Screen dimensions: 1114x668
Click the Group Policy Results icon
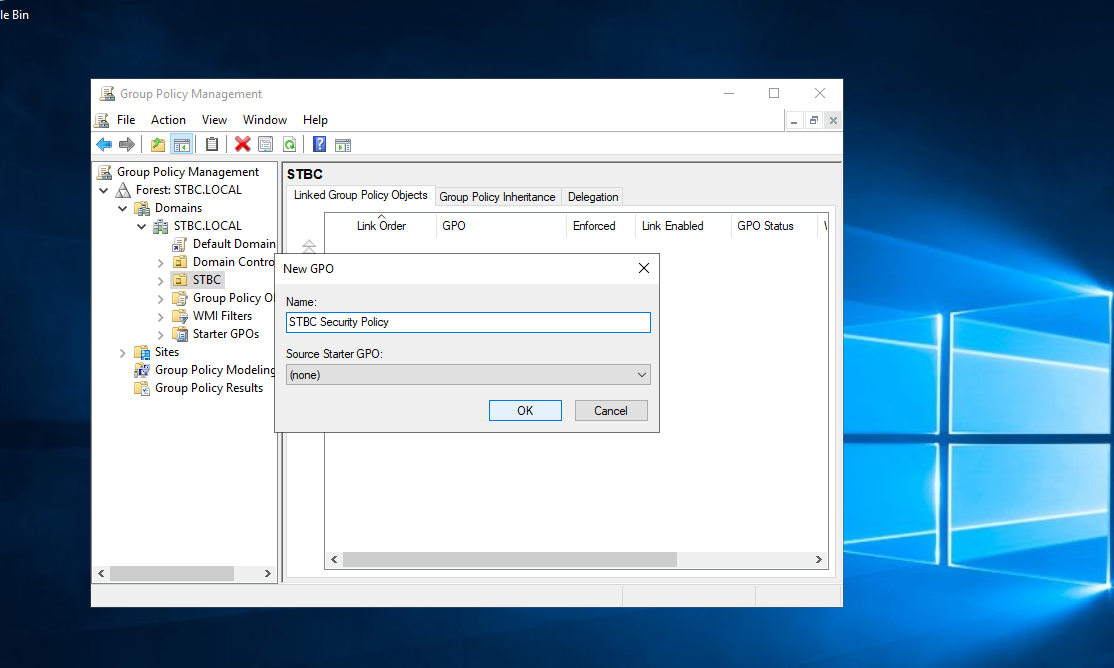(x=142, y=389)
